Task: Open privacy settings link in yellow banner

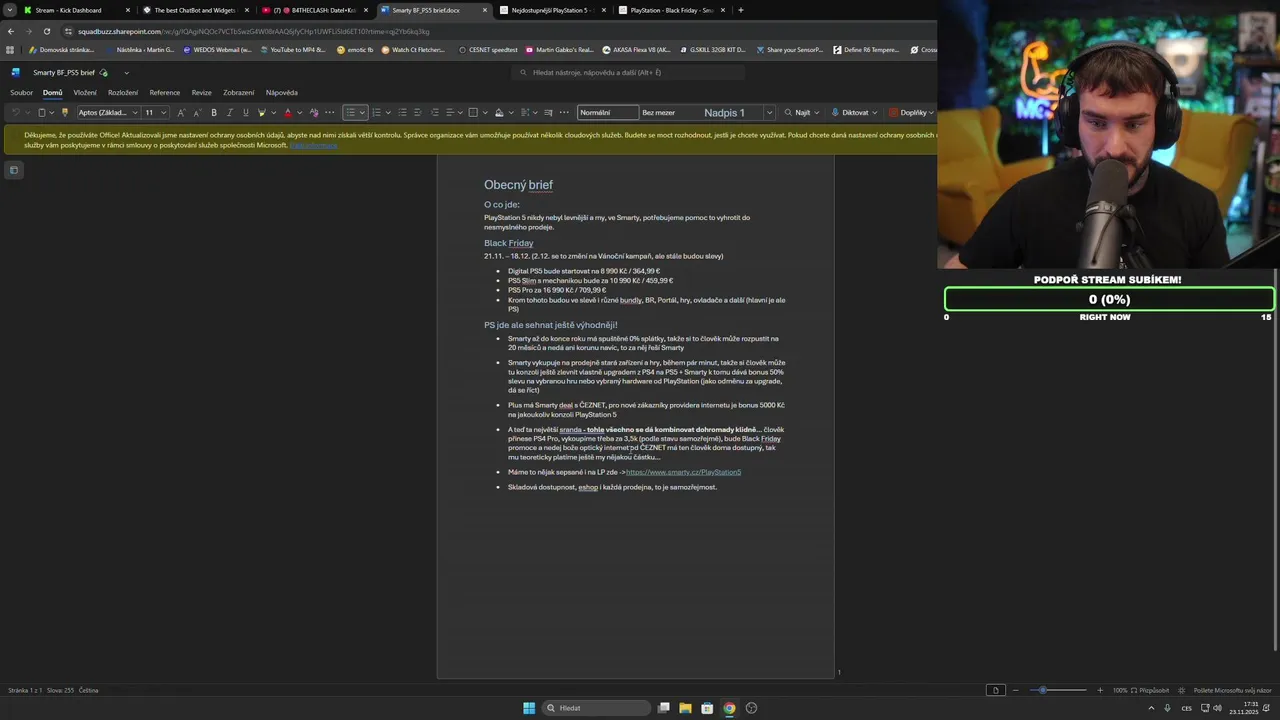Action: pyautogui.click(x=313, y=146)
